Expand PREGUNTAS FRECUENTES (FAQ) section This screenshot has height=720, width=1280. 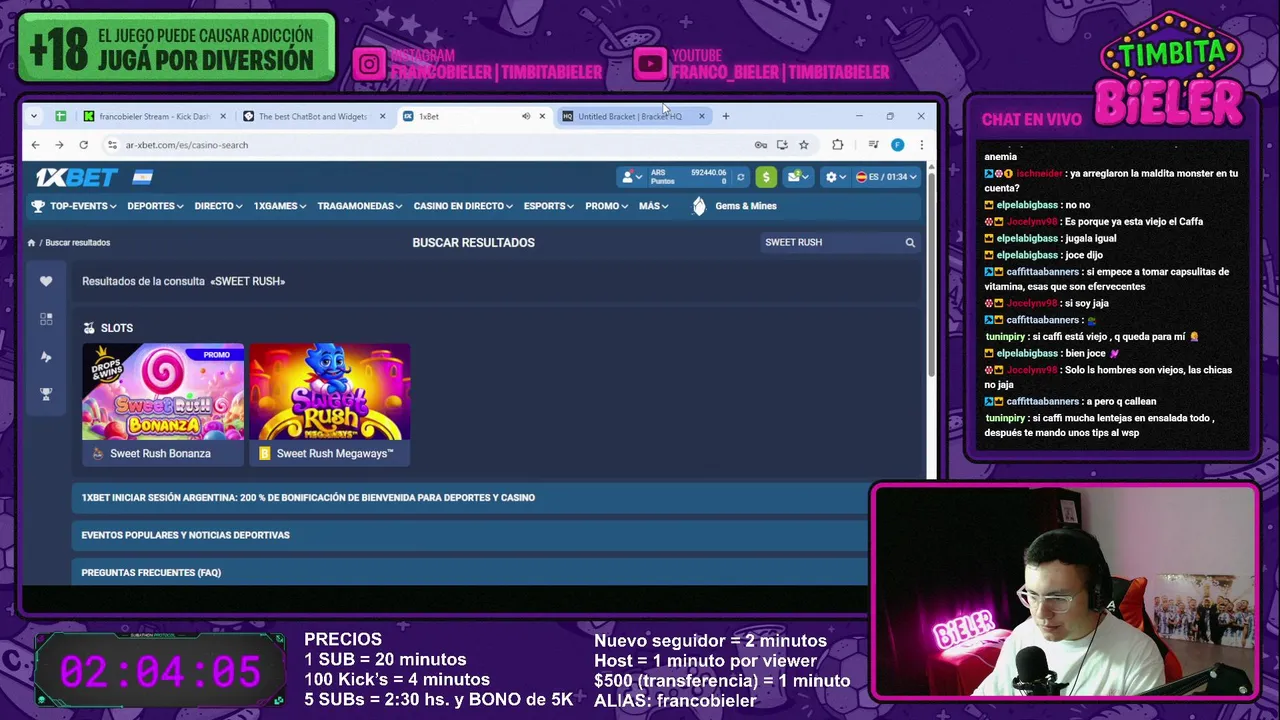click(x=470, y=572)
